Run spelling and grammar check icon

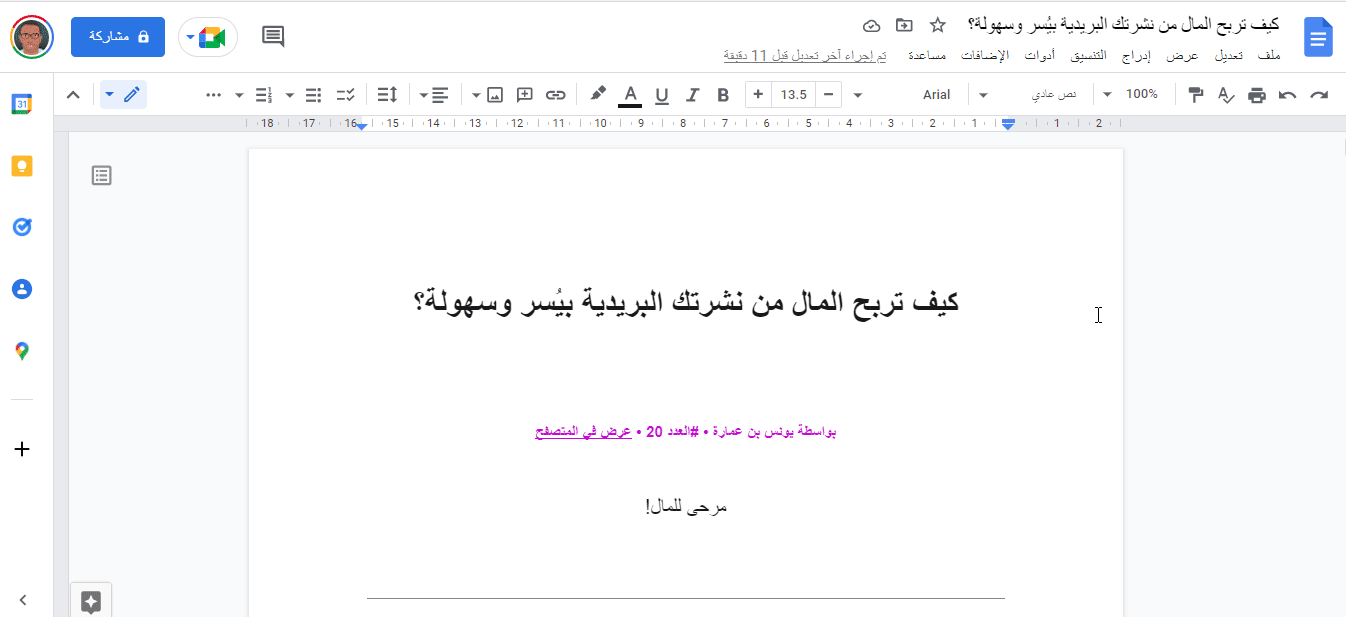click(1226, 95)
